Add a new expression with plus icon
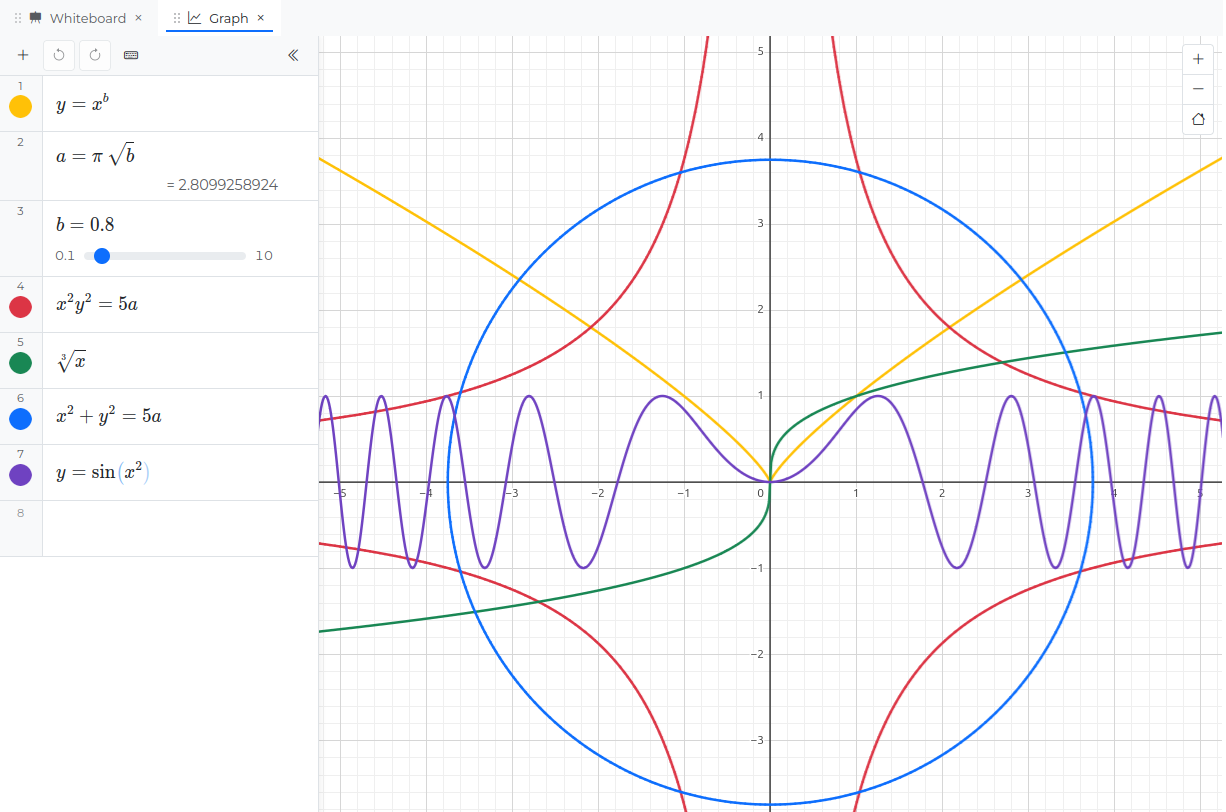1226x812 pixels. pos(23,56)
